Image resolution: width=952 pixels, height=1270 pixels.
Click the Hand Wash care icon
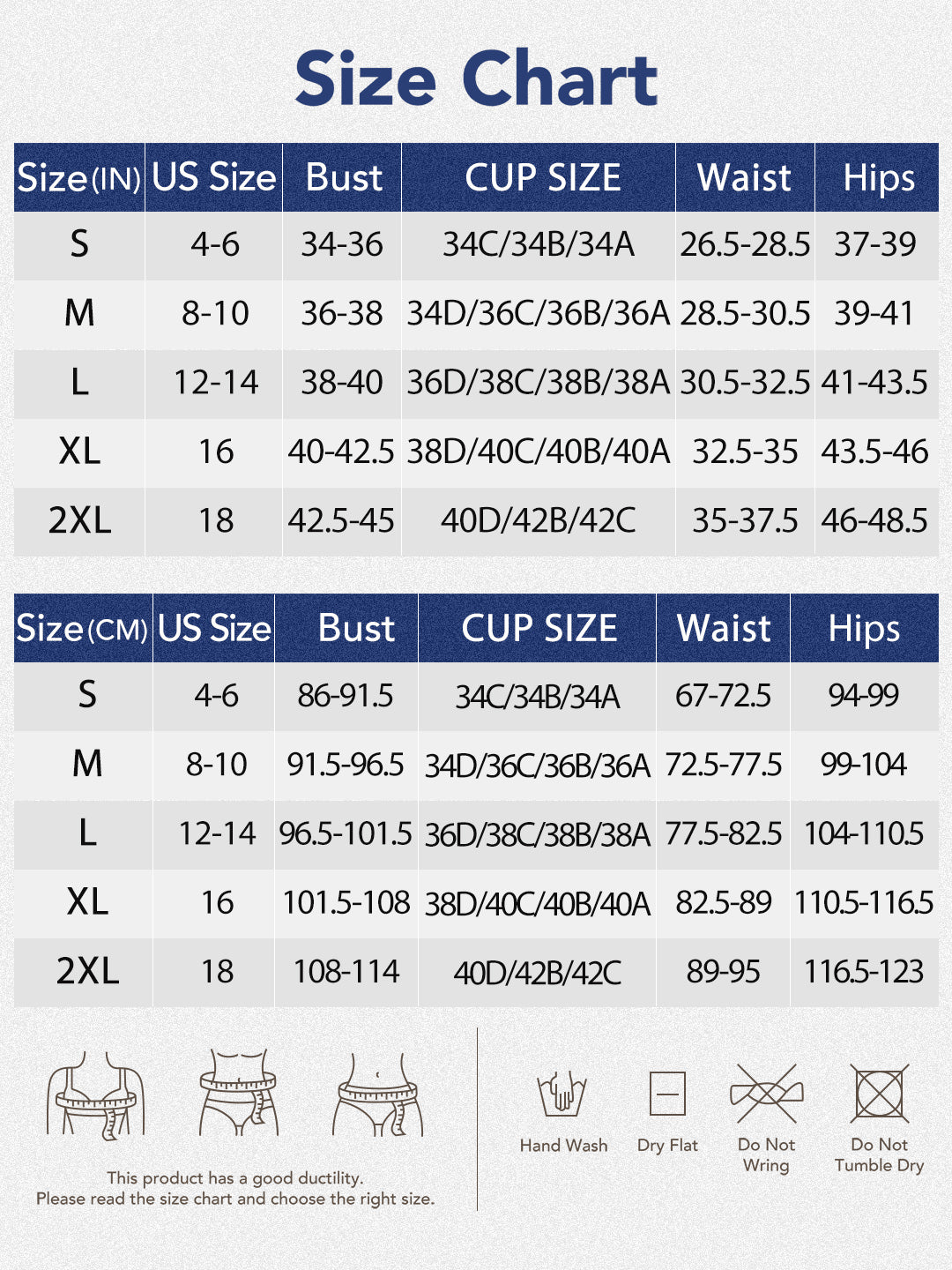pyautogui.click(x=562, y=1094)
